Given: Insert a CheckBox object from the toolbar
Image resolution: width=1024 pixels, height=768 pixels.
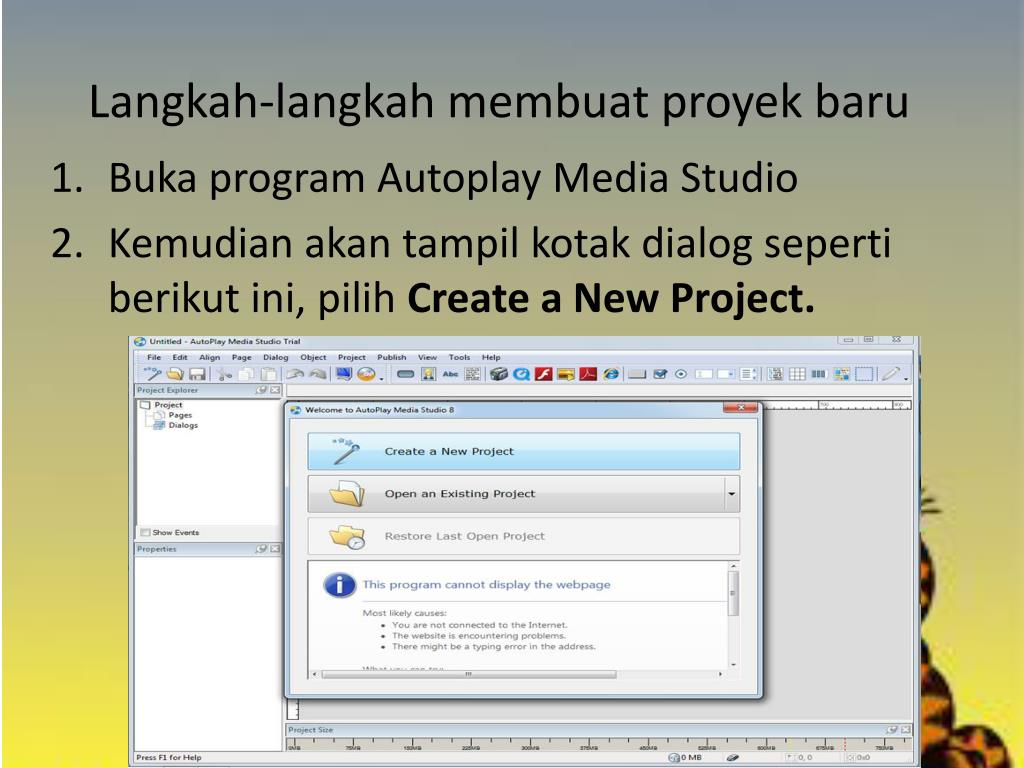Looking at the screenshot, I should (x=660, y=374).
